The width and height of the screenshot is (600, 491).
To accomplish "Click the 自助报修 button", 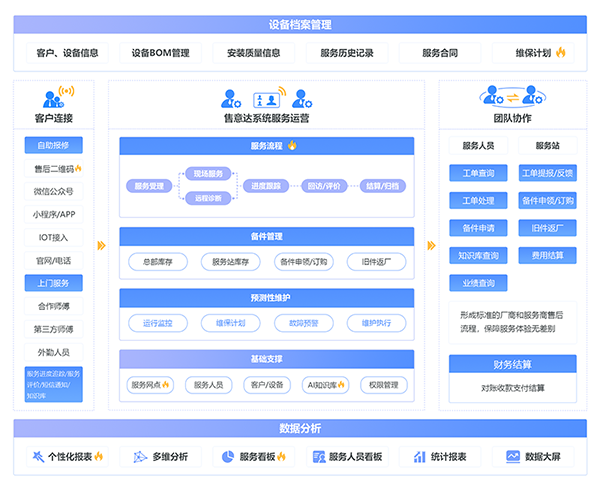I will pos(54,145).
